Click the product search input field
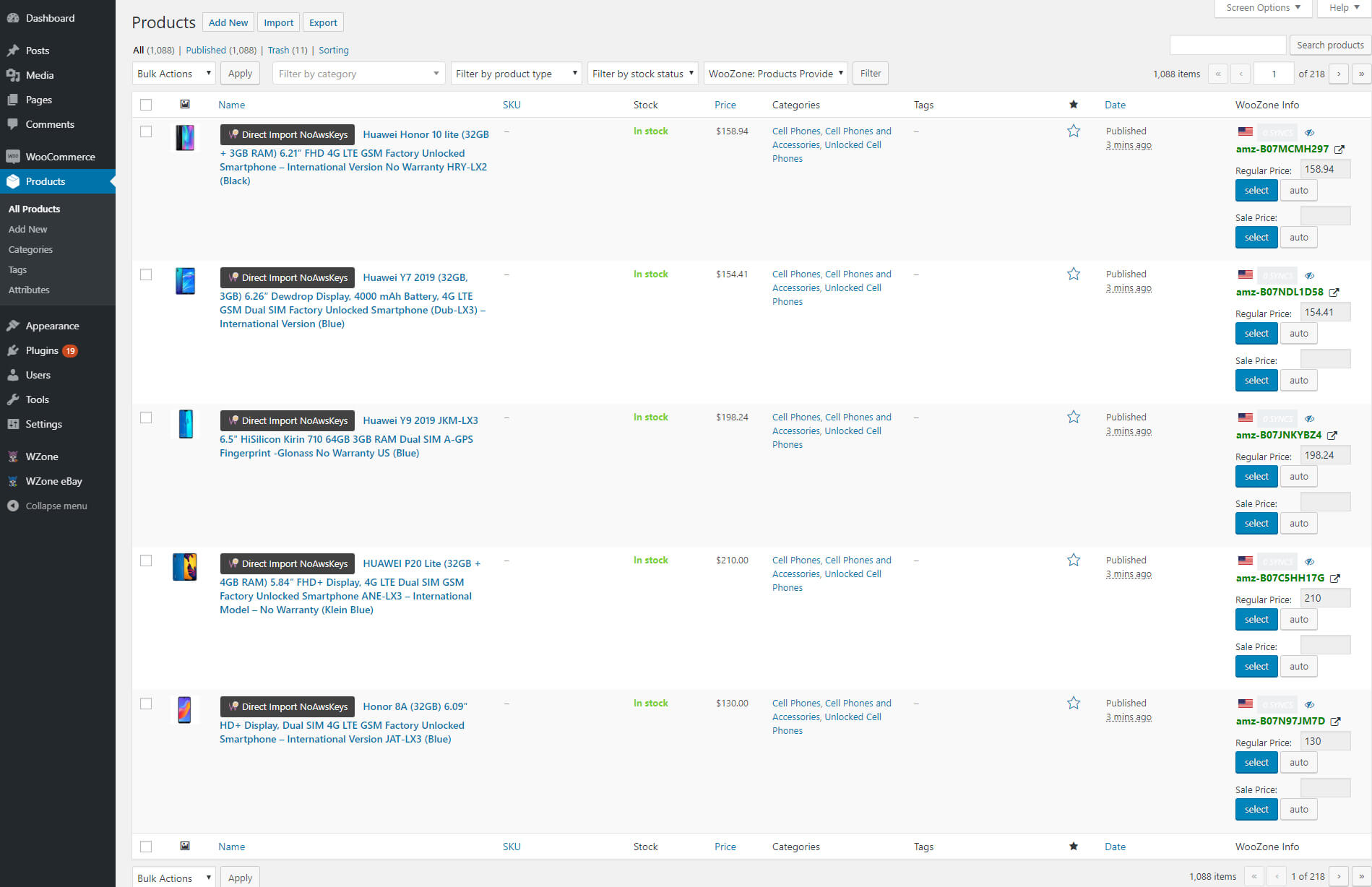This screenshot has height=887, width=1372. (1228, 45)
